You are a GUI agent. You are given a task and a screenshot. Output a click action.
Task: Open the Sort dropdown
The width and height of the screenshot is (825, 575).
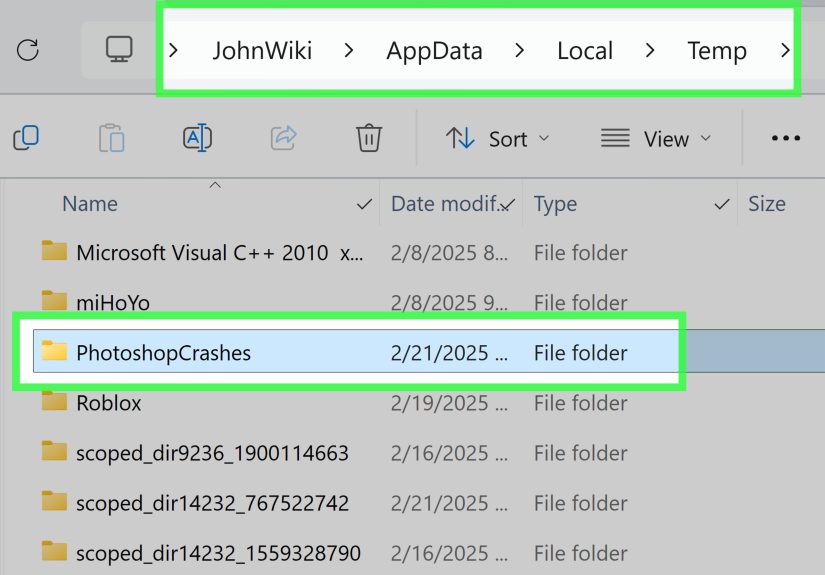tap(498, 139)
